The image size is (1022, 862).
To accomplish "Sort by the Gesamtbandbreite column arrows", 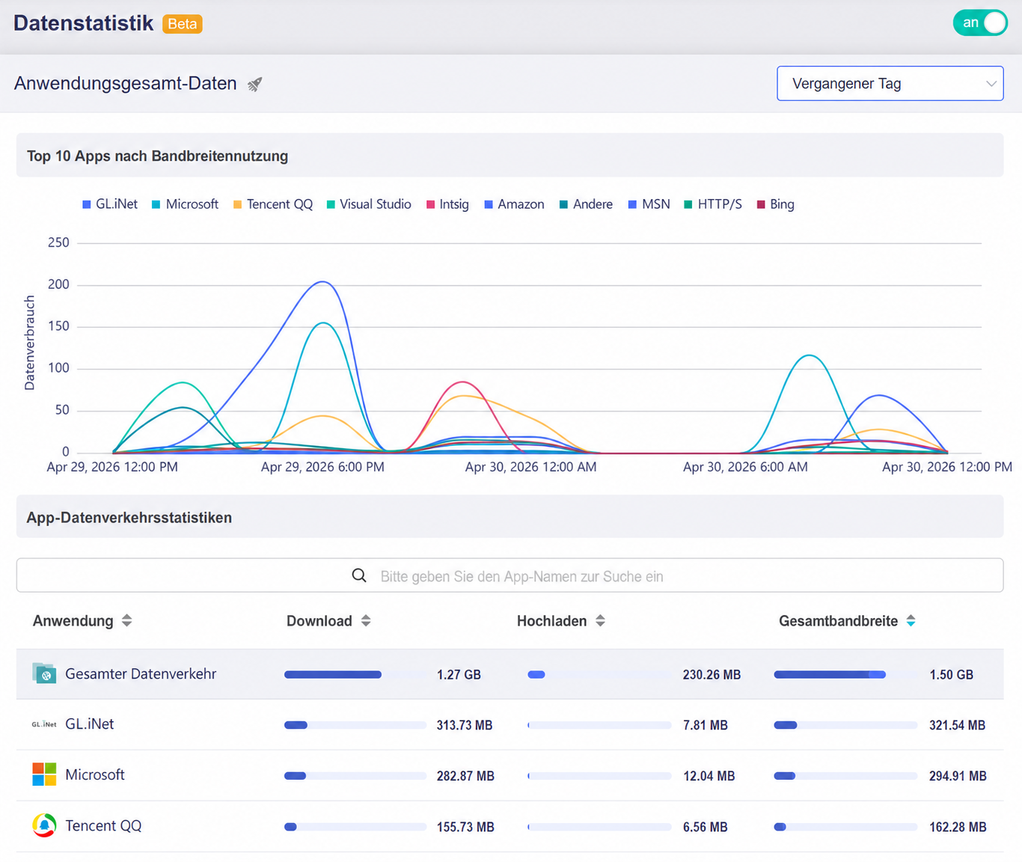I will [911, 621].
